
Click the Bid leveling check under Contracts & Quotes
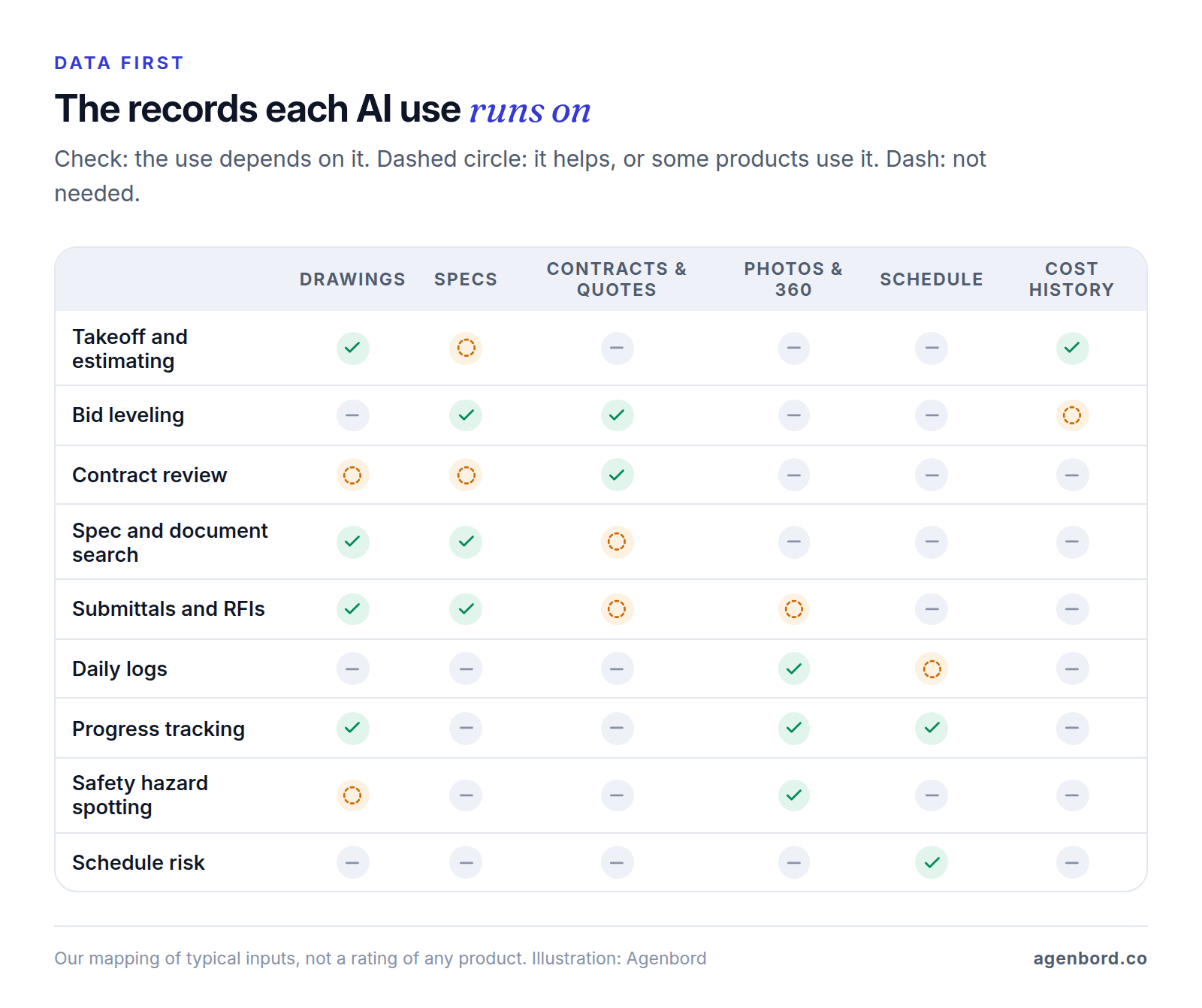click(617, 415)
